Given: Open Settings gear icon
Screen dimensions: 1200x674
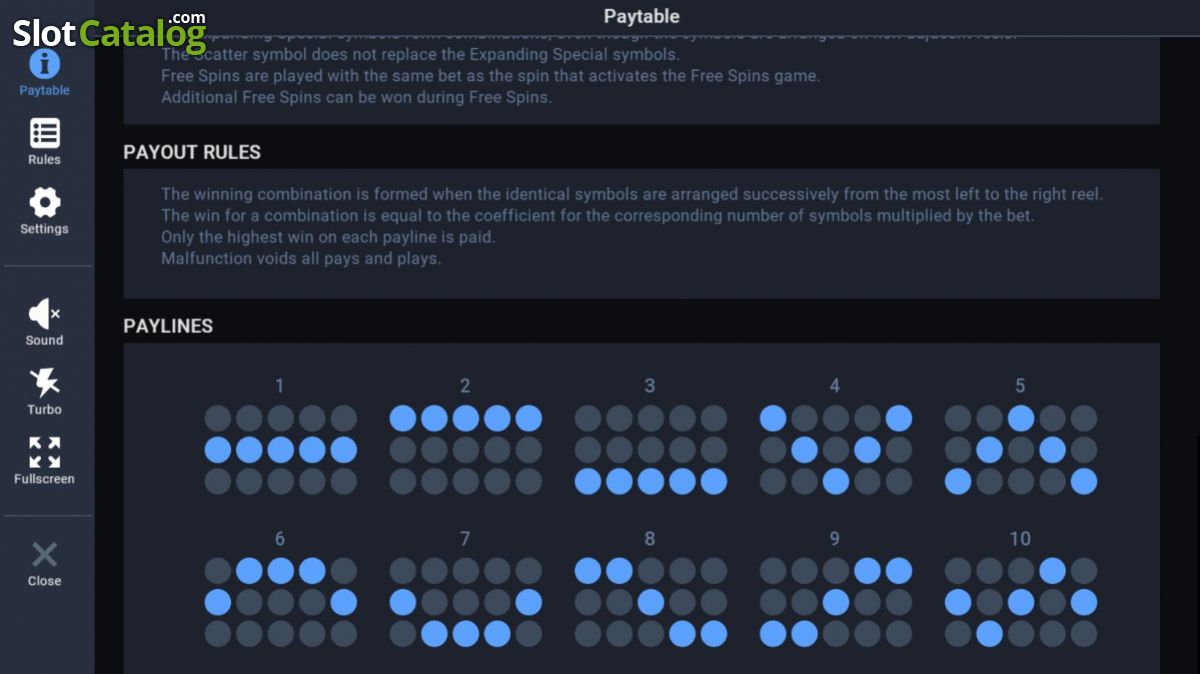Looking at the screenshot, I should [x=44, y=203].
